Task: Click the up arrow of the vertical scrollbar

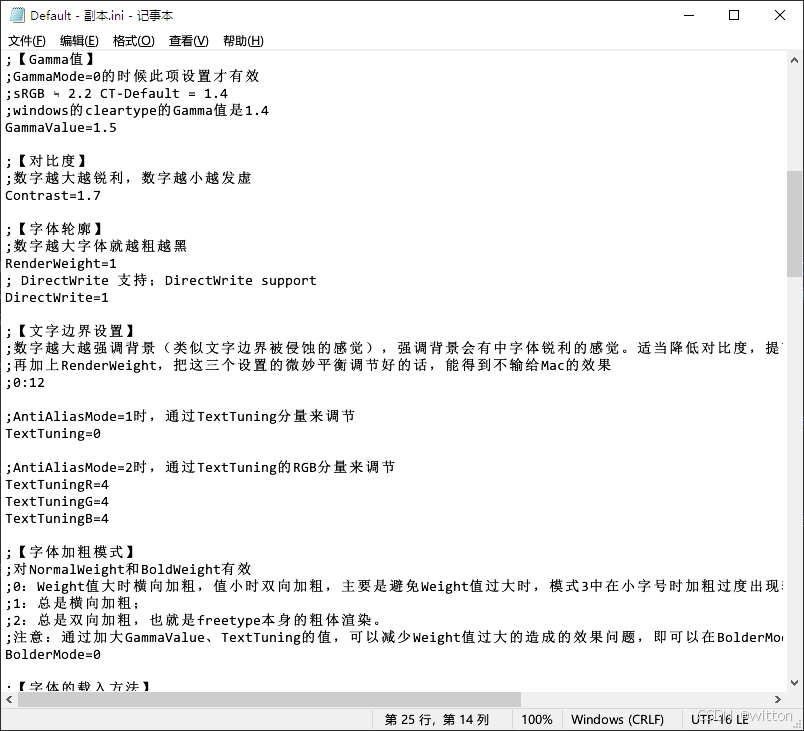Action: coord(796,61)
